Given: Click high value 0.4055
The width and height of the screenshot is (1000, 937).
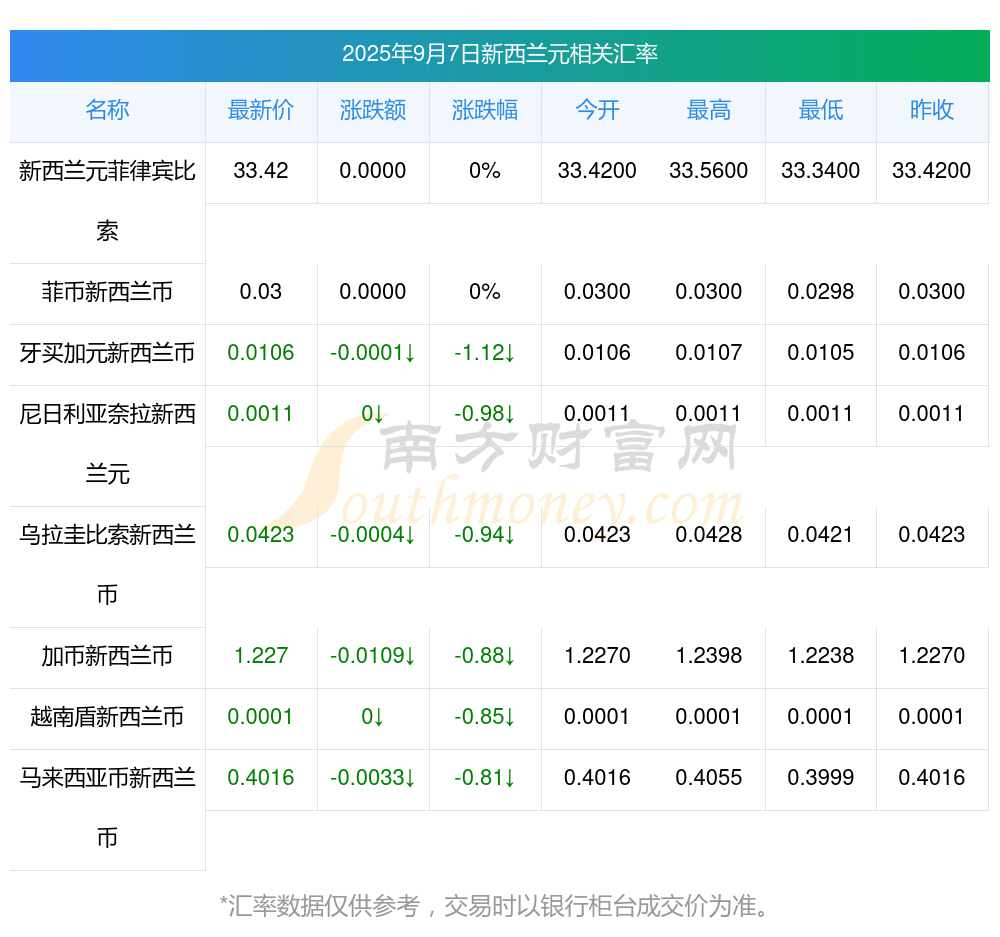Looking at the screenshot, I should (709, 778).
